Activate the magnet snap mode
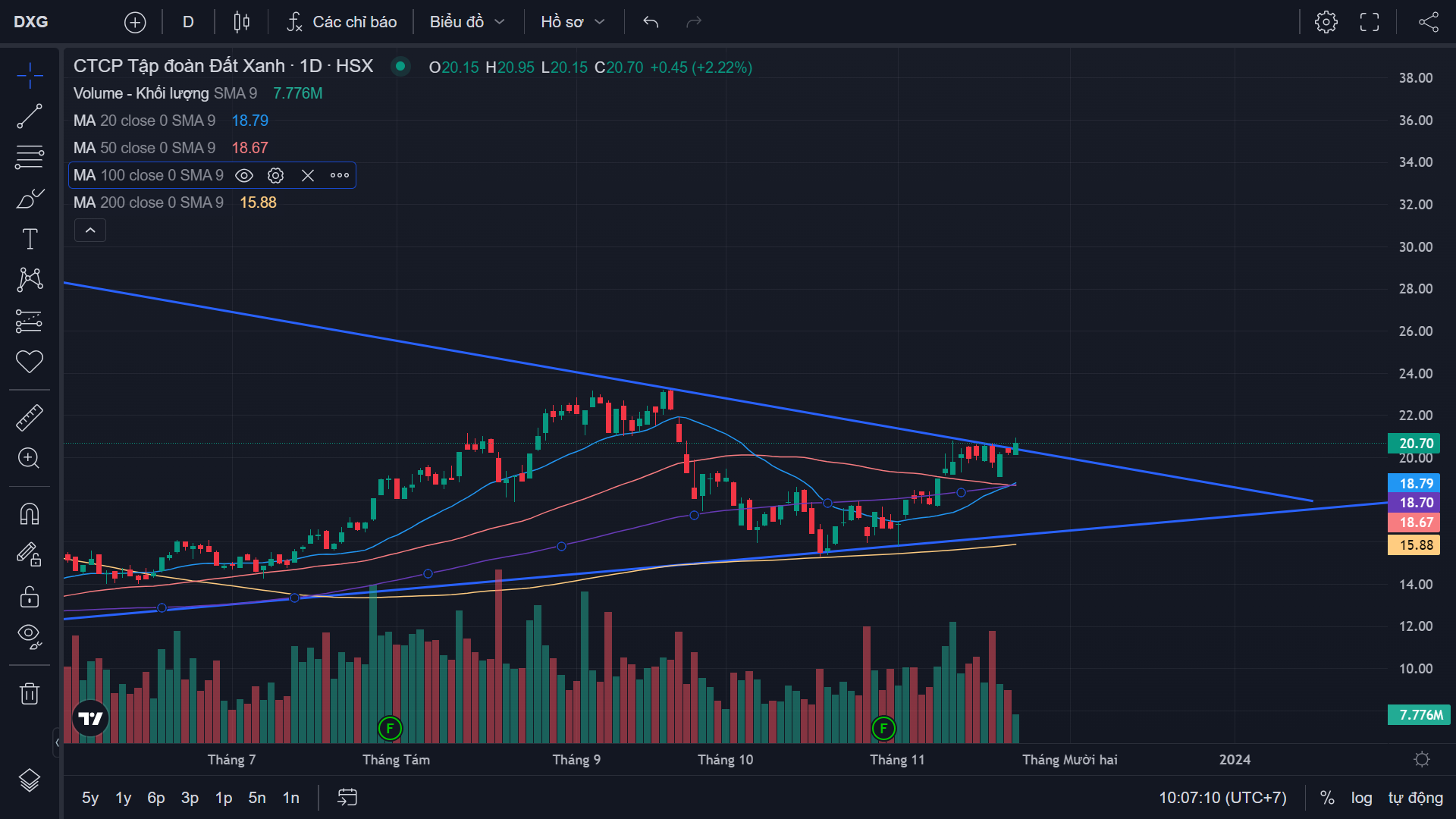 [30, 514]
